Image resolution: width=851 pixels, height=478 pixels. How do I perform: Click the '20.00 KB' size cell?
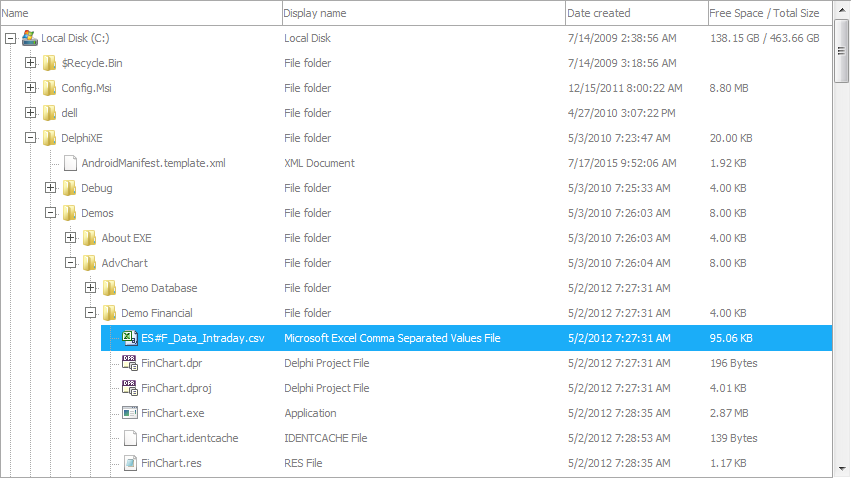pos(731,138)
